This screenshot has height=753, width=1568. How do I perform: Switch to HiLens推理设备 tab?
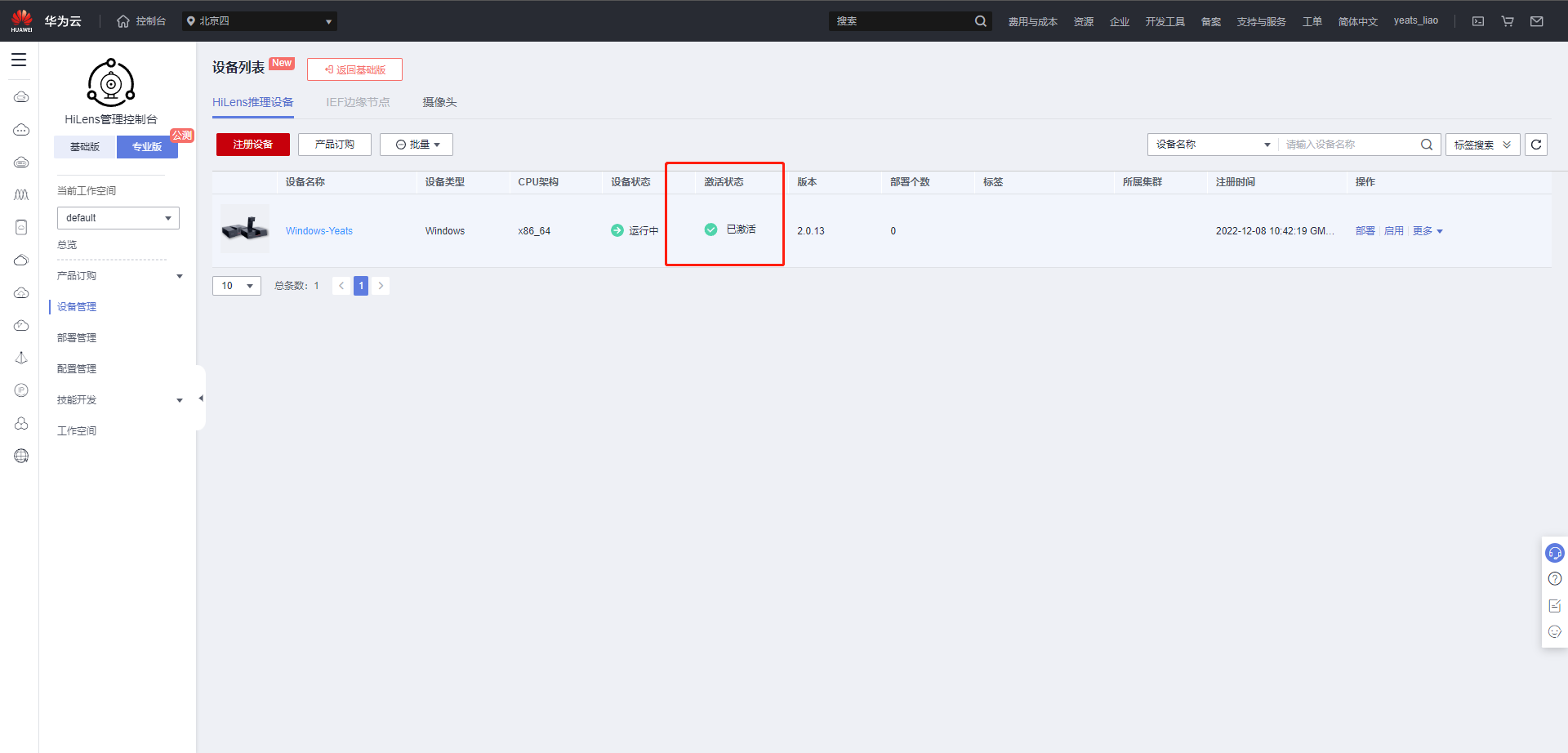point(253,102)
